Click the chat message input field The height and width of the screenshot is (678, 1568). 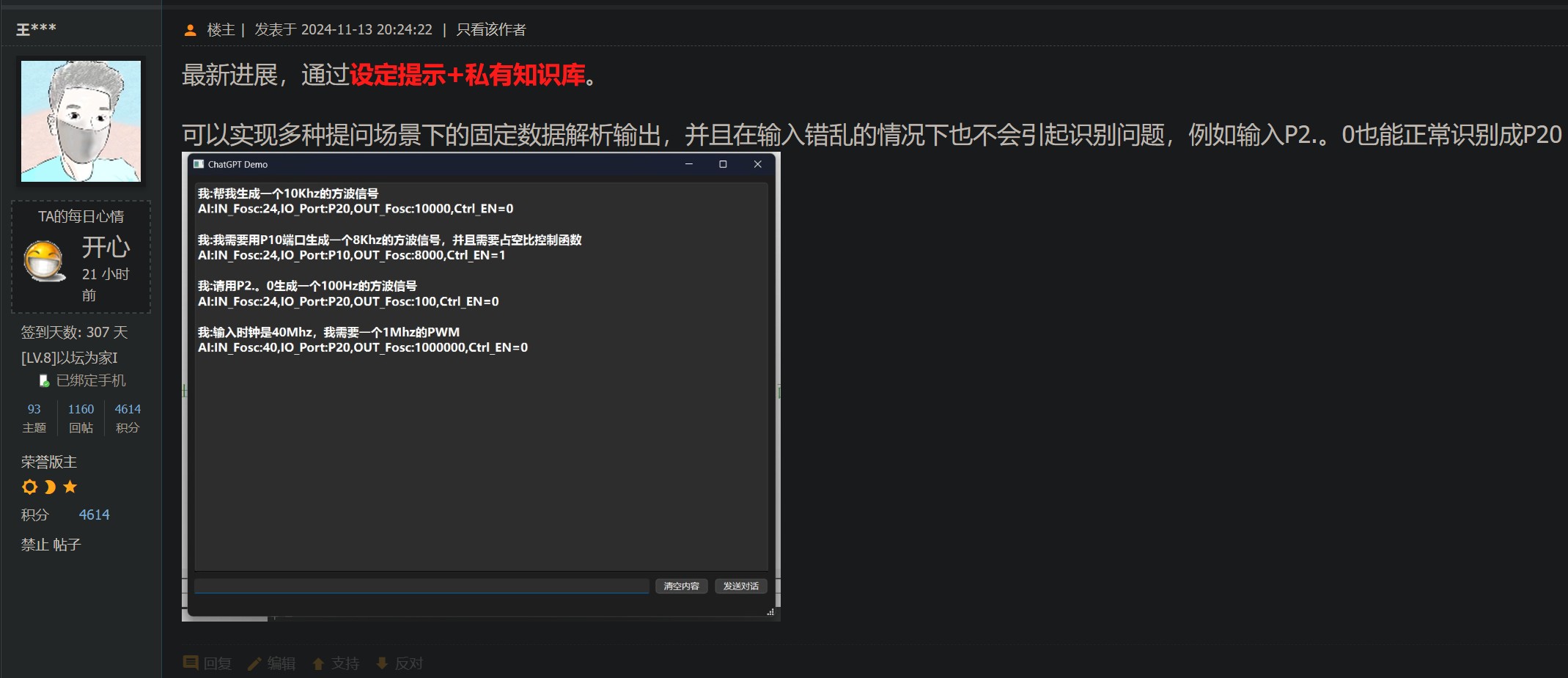coord(422,586)
